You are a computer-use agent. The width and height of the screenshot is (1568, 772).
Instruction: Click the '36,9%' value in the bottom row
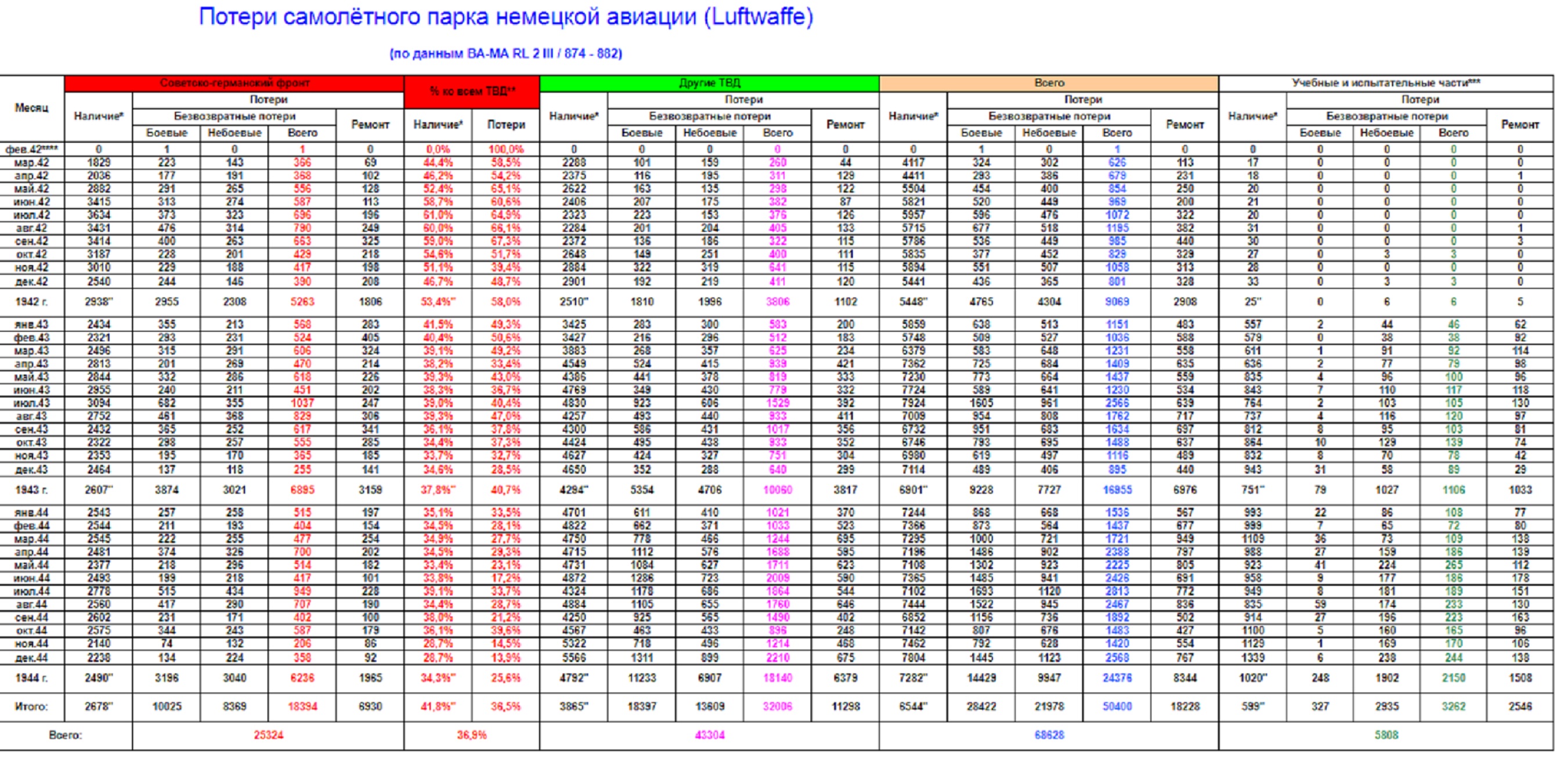pos(472,735)
